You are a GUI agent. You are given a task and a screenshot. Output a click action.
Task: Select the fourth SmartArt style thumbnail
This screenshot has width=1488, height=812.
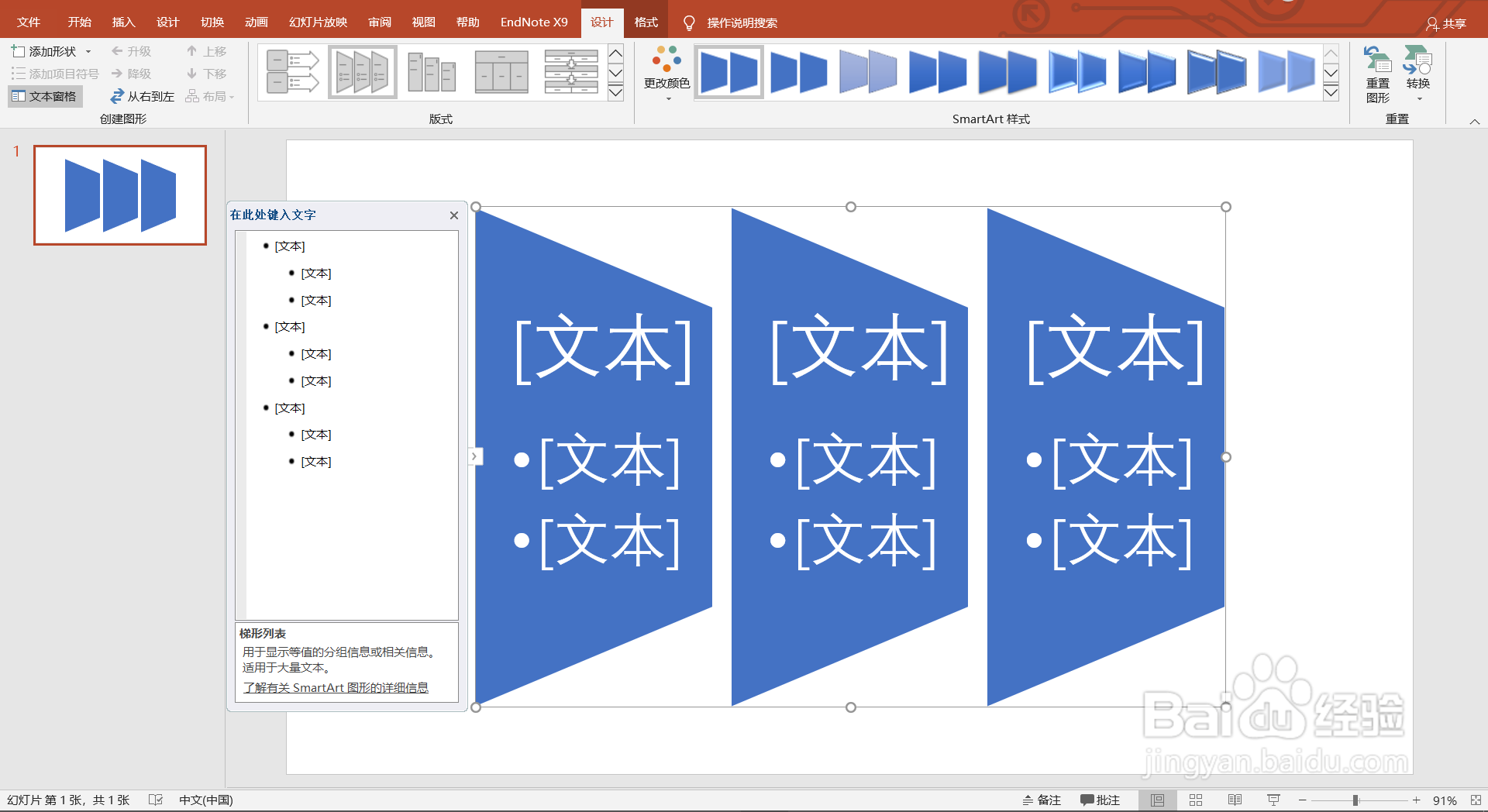tap(938, 72)
